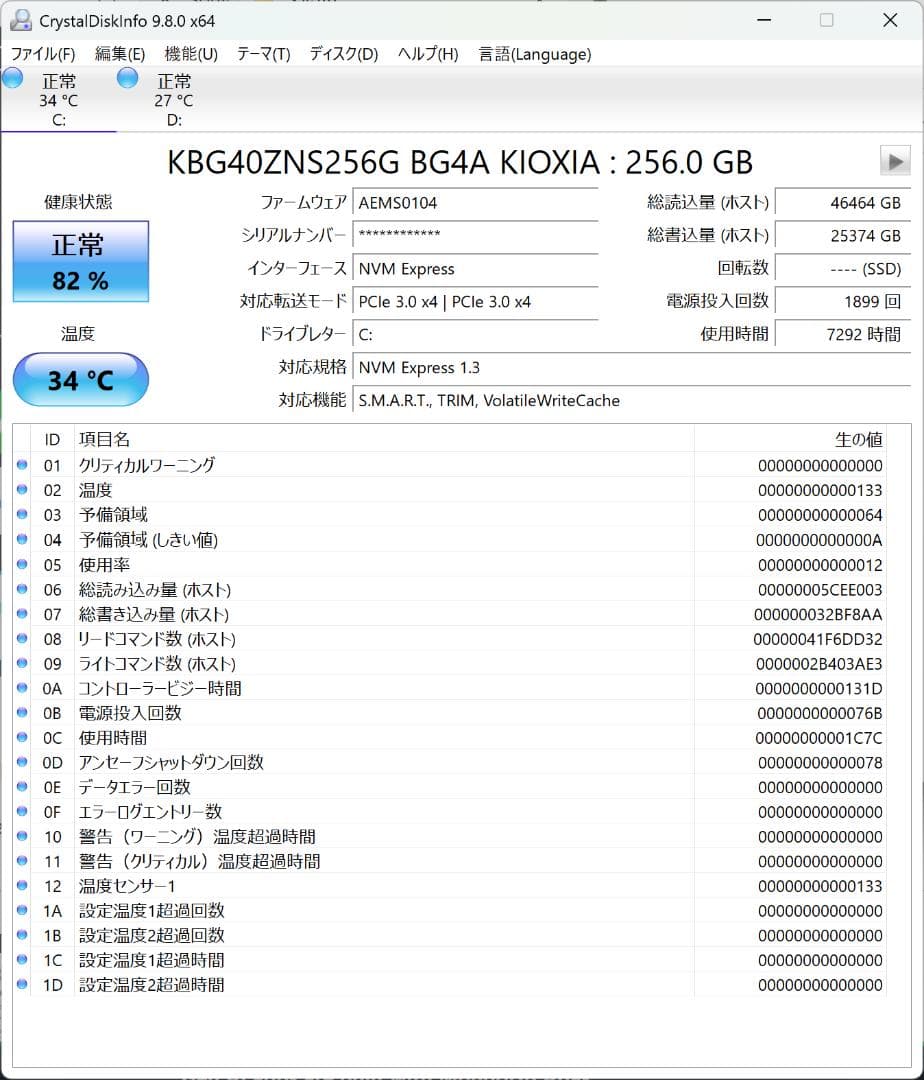This screenshot has height=1080, width=924.
Task: Click status dot for 使用率 row
Action: coord(22,564)
